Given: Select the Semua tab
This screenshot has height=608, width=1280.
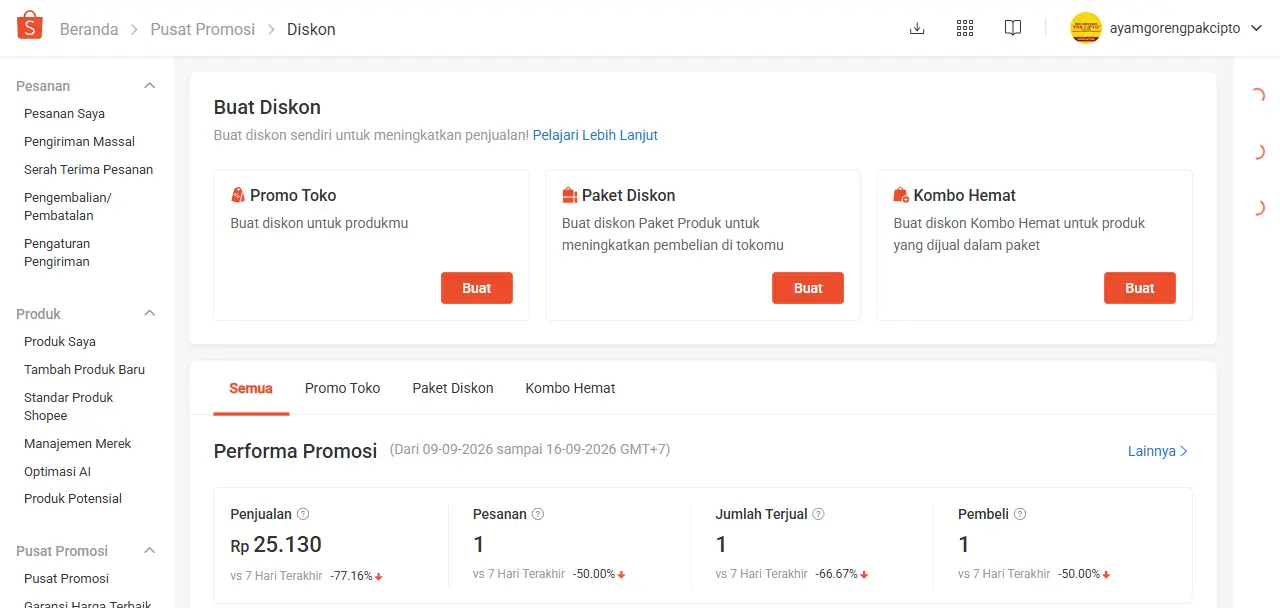Looking at the screenshot, I should click(251, 388).
